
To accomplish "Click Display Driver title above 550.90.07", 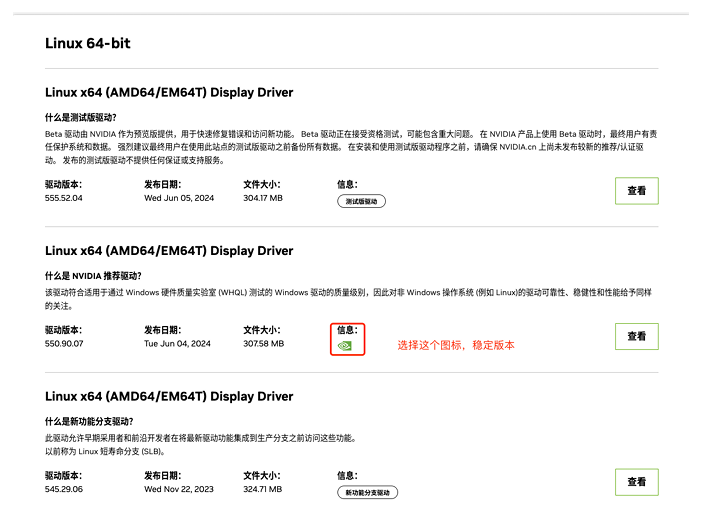I will coord(169,251).
